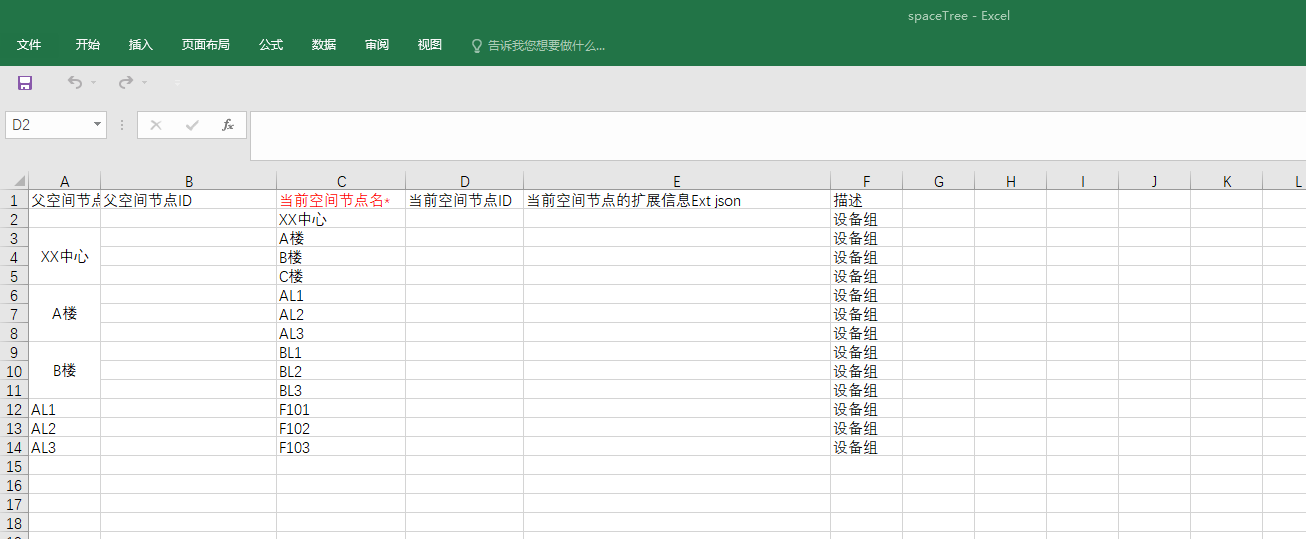Expand the Name Box dropdown arrow
The width and height of the screenshot is (1306, 539).
pyautogui.click(x=97, y=125)
